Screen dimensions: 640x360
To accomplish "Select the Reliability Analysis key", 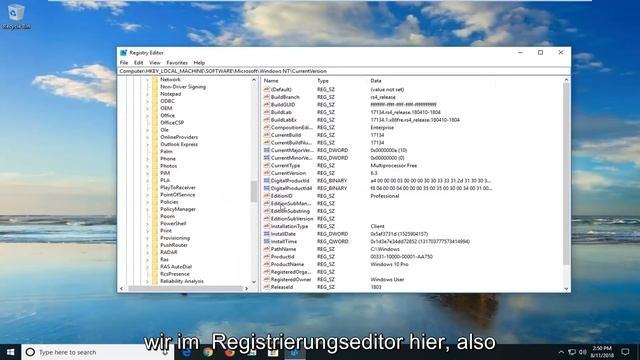I will (x=182, y=281).
